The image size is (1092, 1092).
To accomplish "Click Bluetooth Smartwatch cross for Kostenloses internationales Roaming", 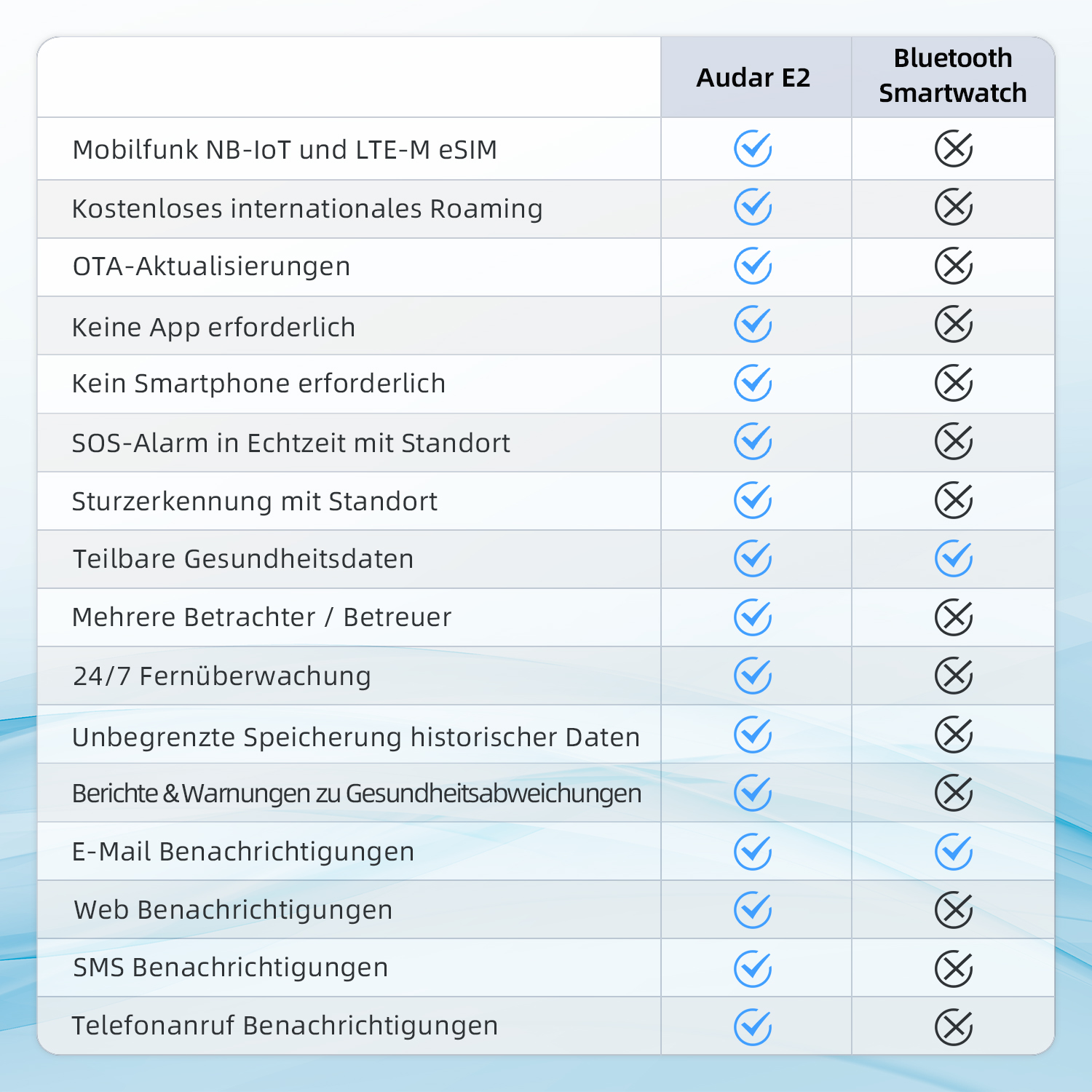I will click(954, 207).
